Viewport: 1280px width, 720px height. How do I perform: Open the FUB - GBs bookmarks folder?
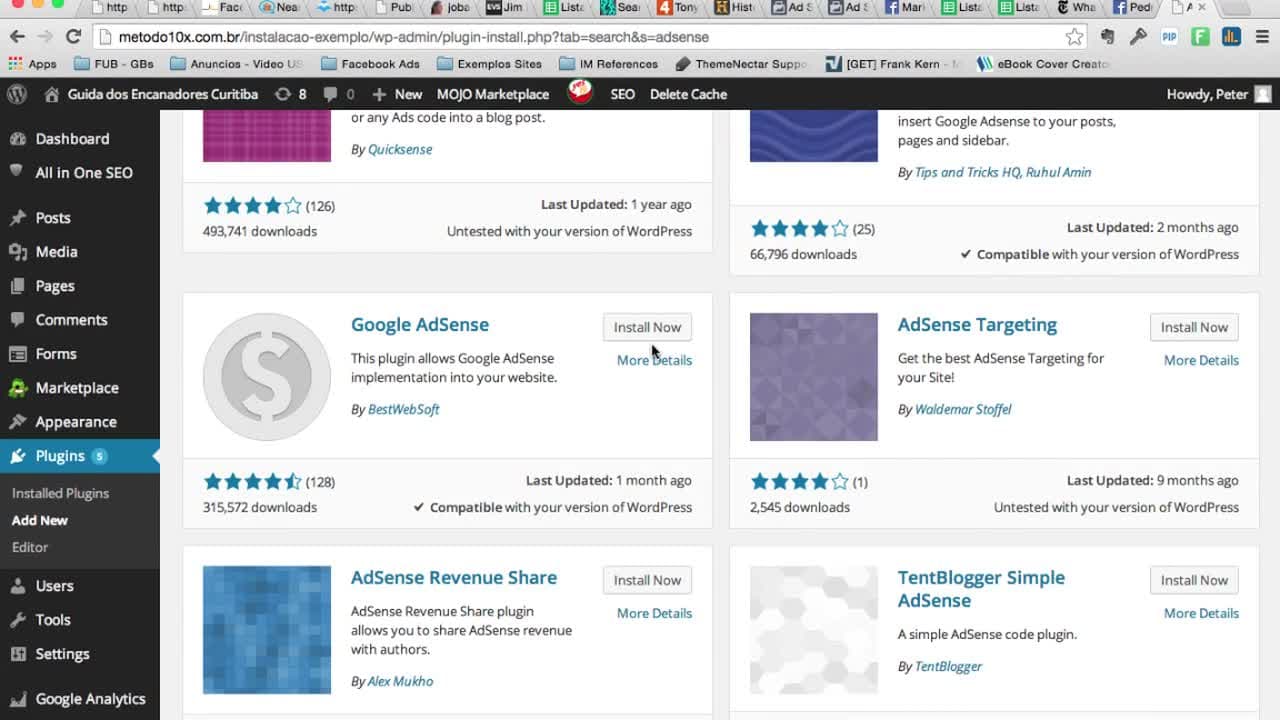114,64
